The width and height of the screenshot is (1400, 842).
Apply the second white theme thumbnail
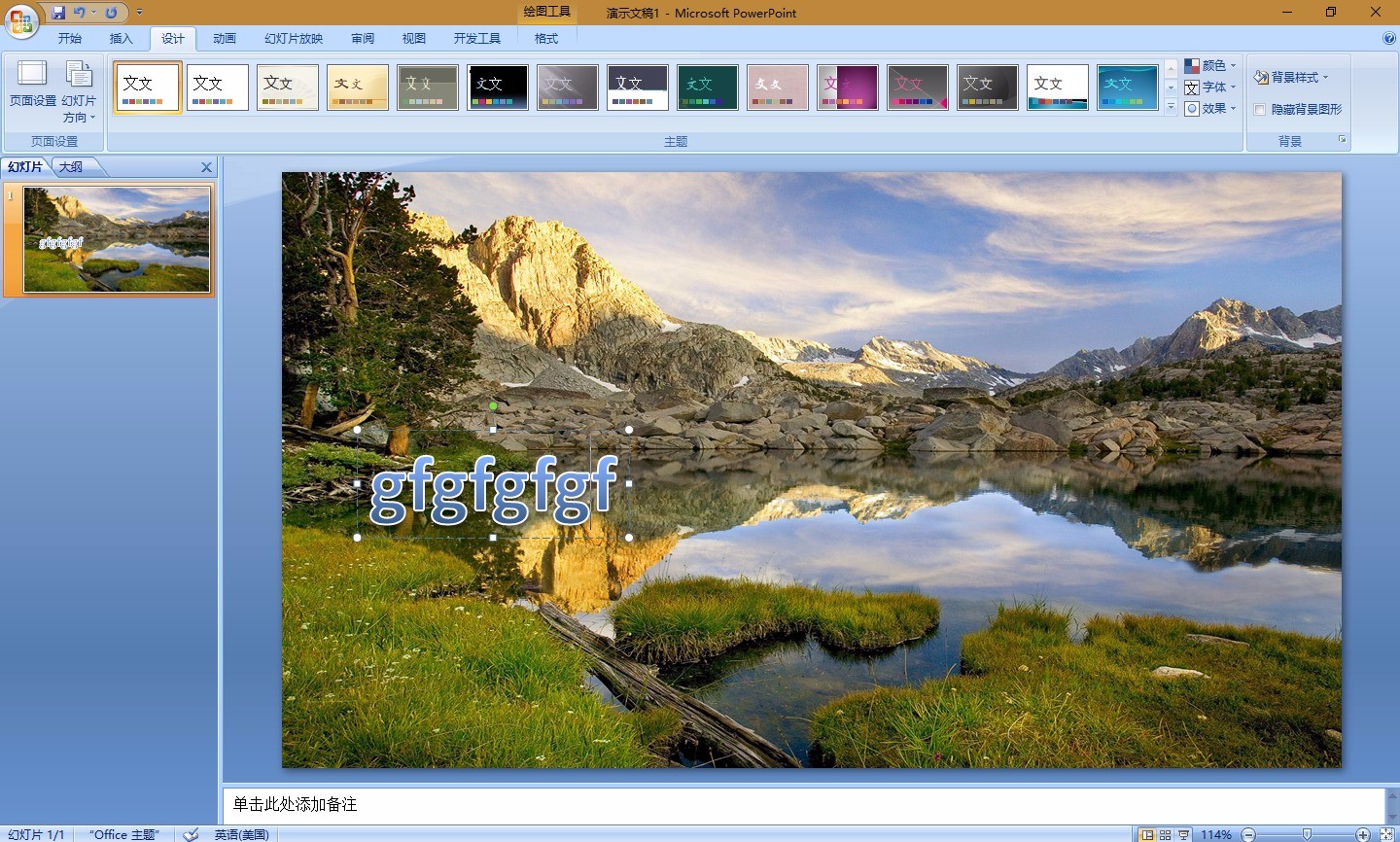click(x=218, y=88)
